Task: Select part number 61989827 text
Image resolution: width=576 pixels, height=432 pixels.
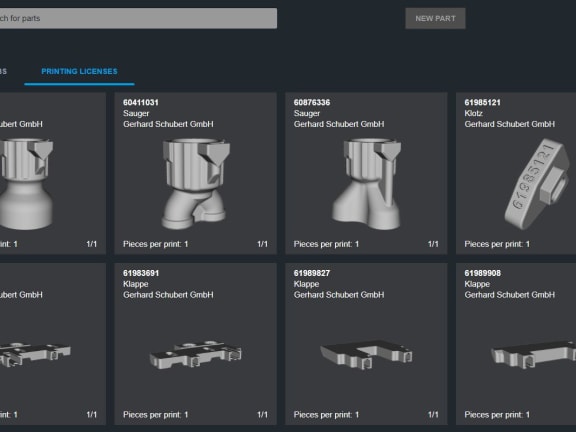Action: (x=312, y=273)
